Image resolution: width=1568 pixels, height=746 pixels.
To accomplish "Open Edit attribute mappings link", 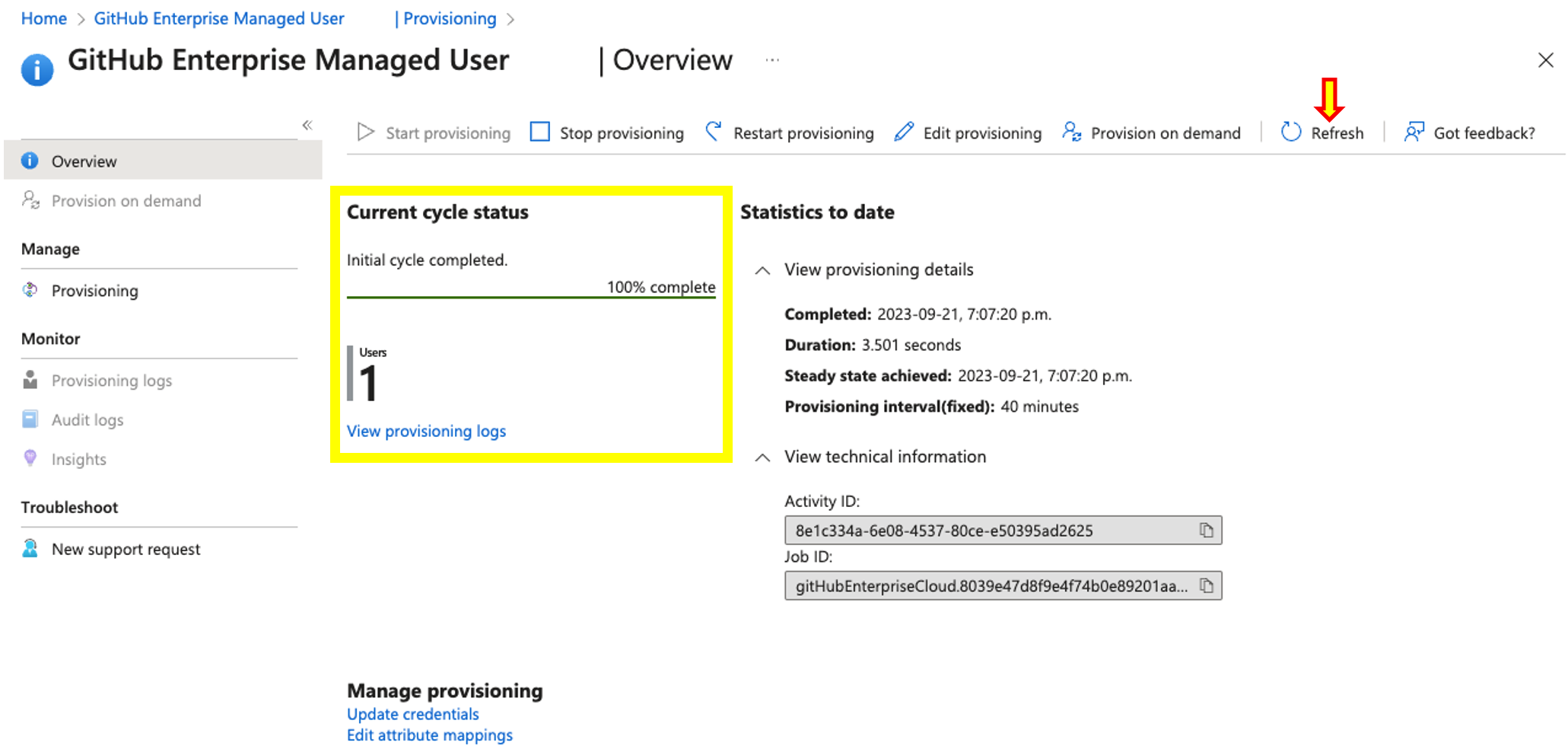I will click(430, 735).
